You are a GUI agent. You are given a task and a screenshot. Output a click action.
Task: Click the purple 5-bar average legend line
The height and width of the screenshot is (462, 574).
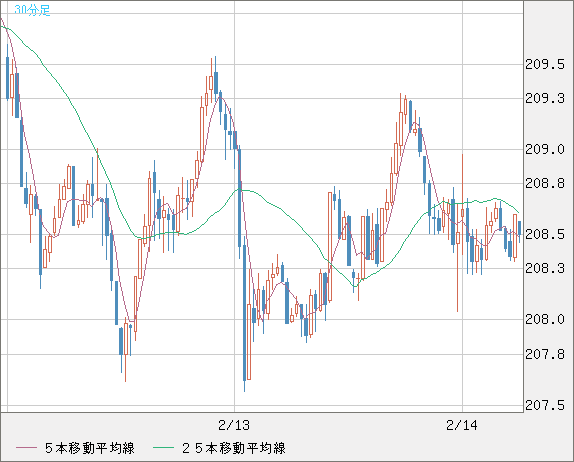coord(27,448)
